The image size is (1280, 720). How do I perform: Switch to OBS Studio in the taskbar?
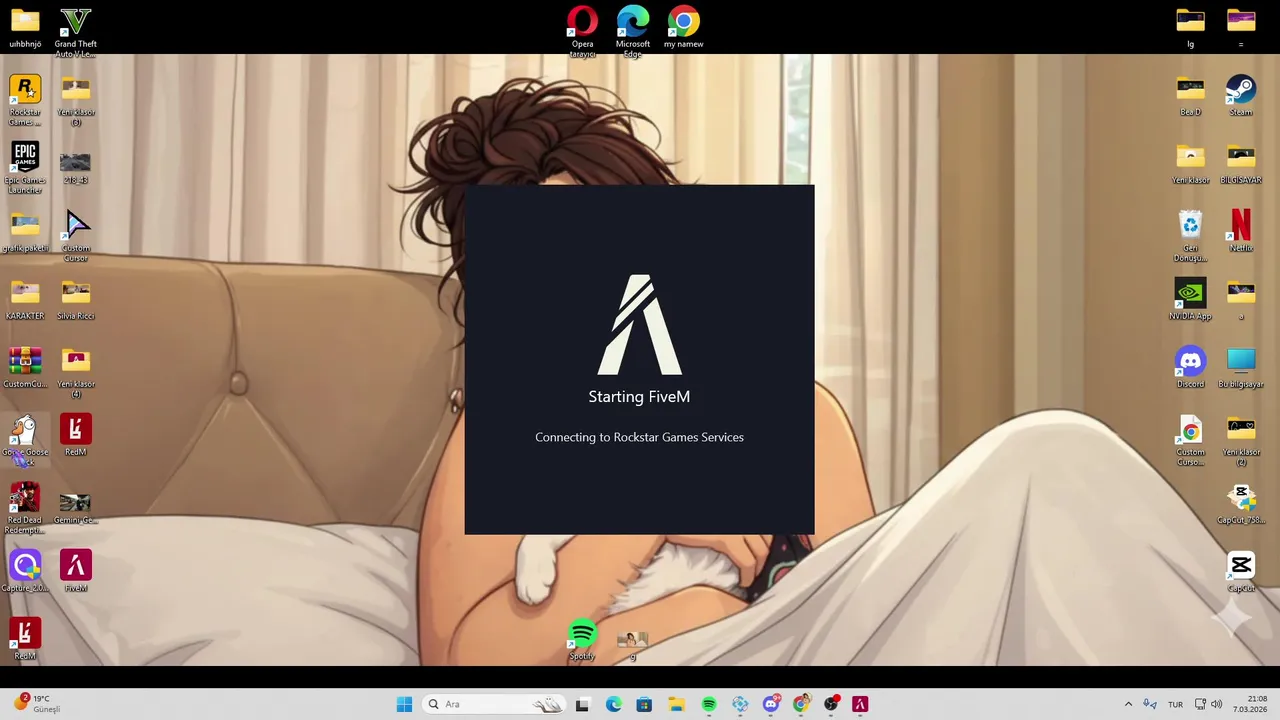[830, 704]
